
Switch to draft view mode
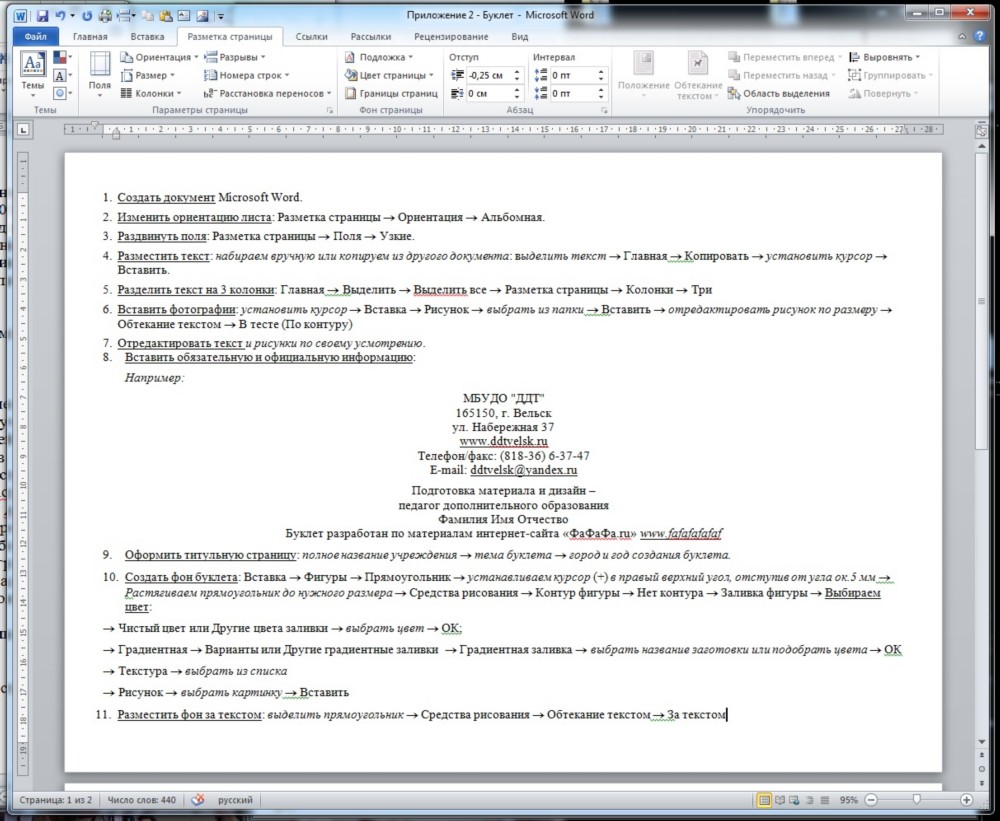point(823,800)
